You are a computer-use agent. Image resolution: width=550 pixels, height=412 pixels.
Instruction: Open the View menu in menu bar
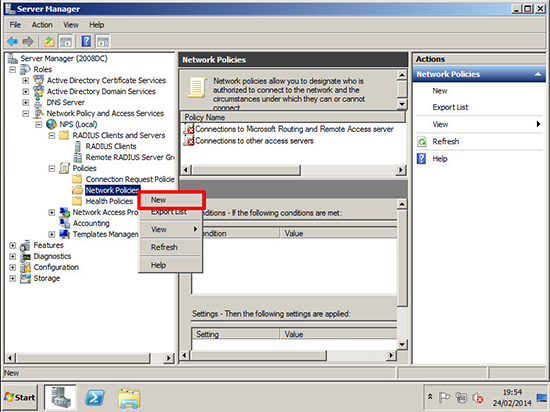coord(71,25)
